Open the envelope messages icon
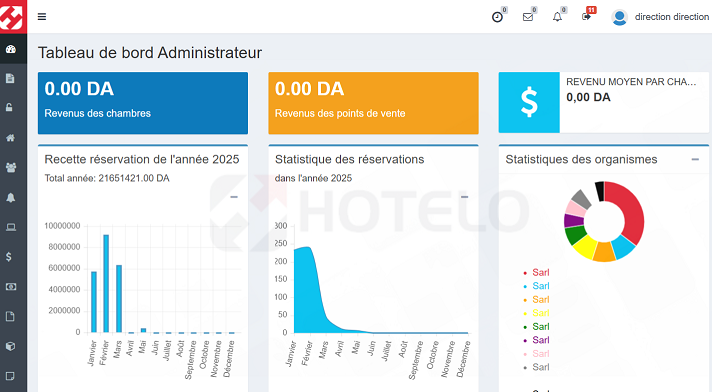Screen dimensions: 712x392 528,17
